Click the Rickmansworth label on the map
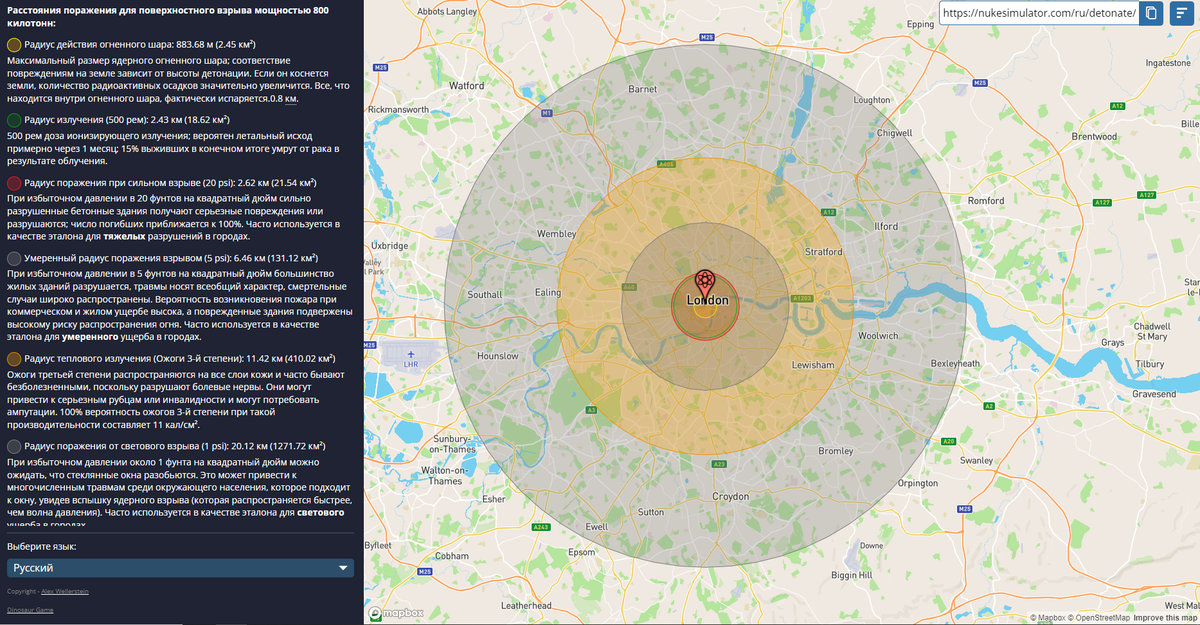The width and height of the screenshot is (1200, 625). pos(399,109)
